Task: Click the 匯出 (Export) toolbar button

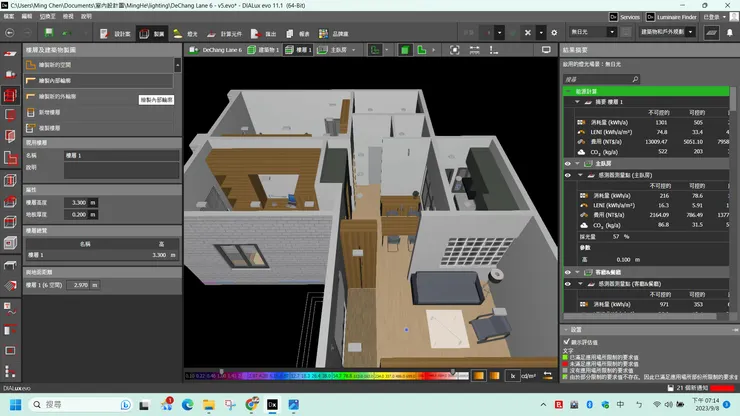Action: coord(264,33)
